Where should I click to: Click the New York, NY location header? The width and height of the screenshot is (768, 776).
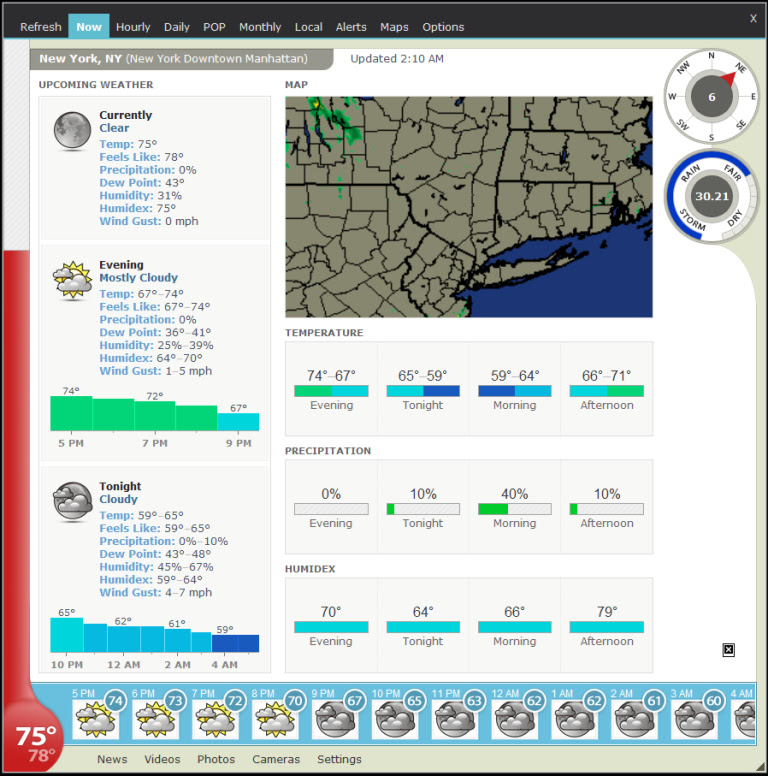181,59
